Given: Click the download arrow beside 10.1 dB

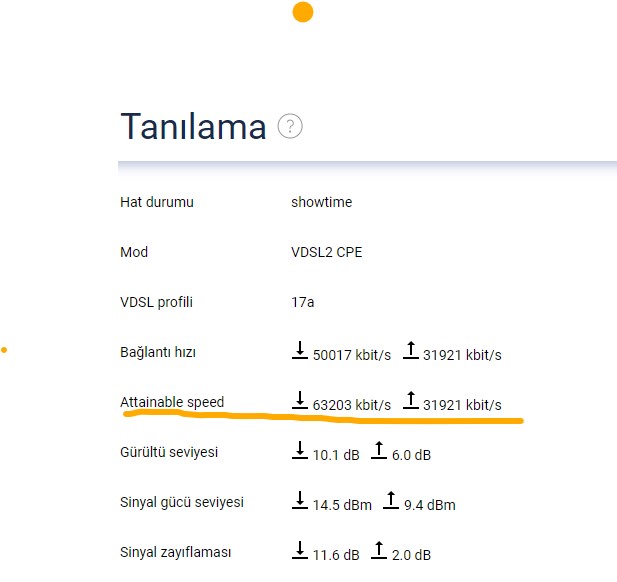Looking at the screenshot, I should point(300,450).
